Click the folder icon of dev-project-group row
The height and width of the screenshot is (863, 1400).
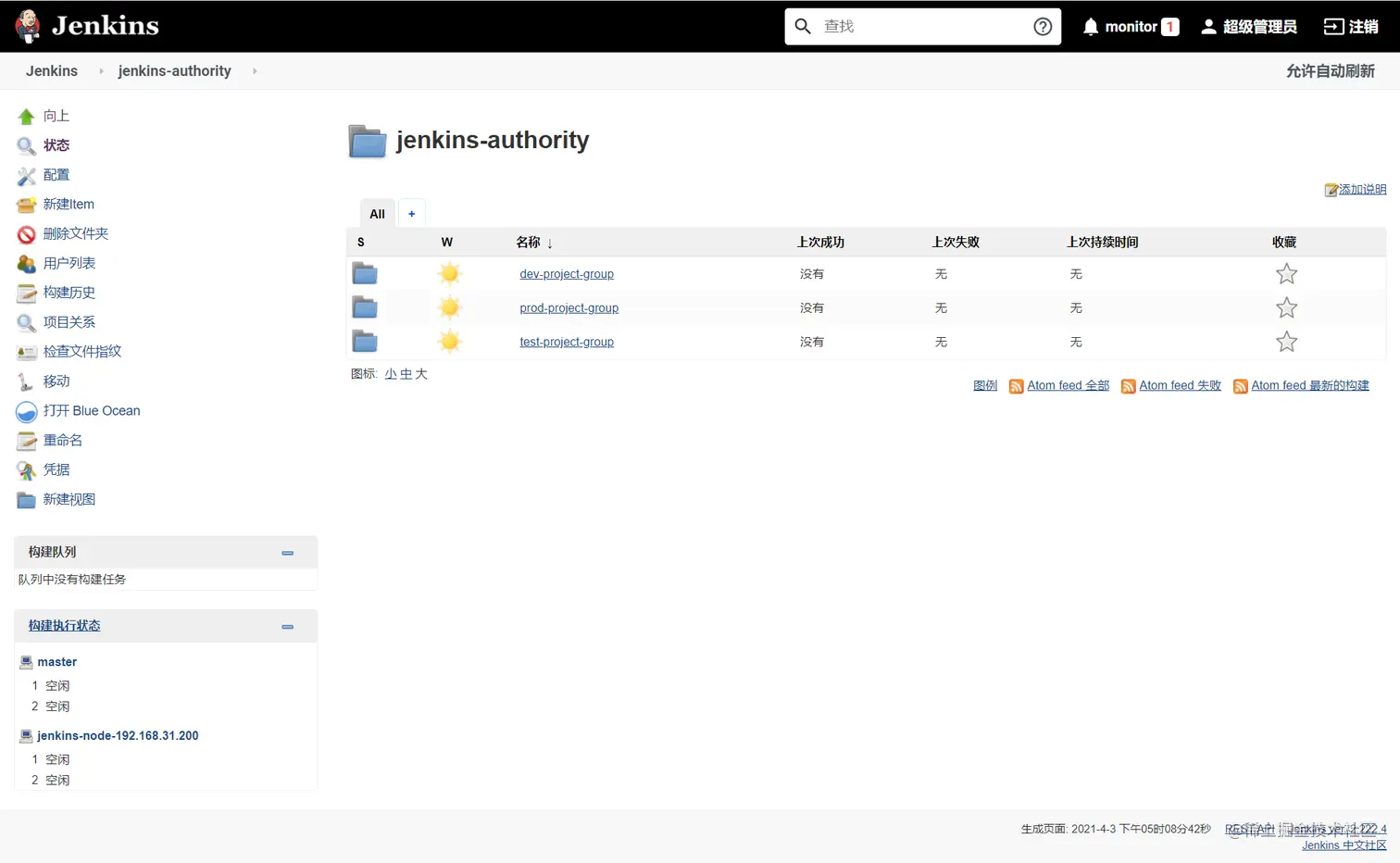(x=365, y=273)
